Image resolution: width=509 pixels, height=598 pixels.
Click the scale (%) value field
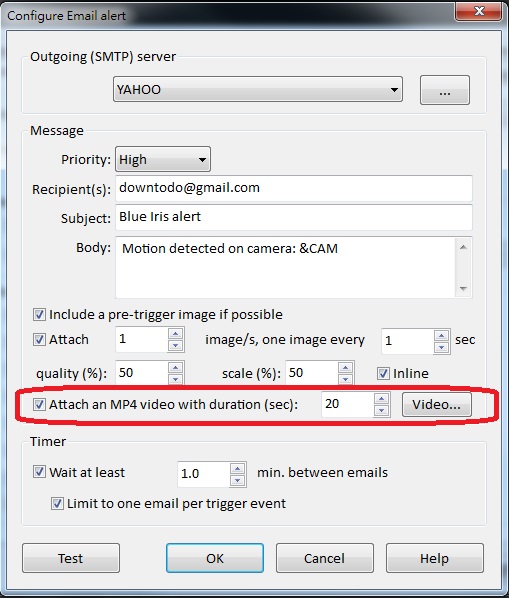point(312,373)
